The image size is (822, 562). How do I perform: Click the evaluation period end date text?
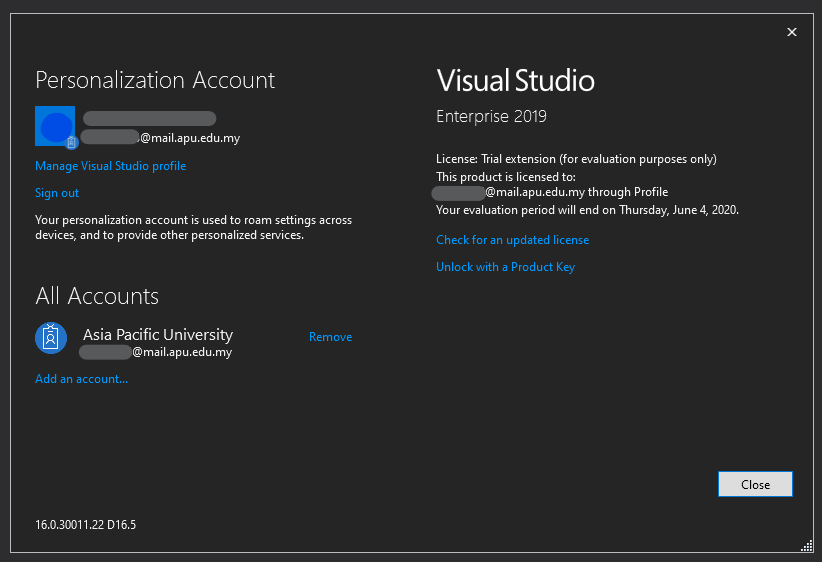pyautogui.click(x=587, y=210)
